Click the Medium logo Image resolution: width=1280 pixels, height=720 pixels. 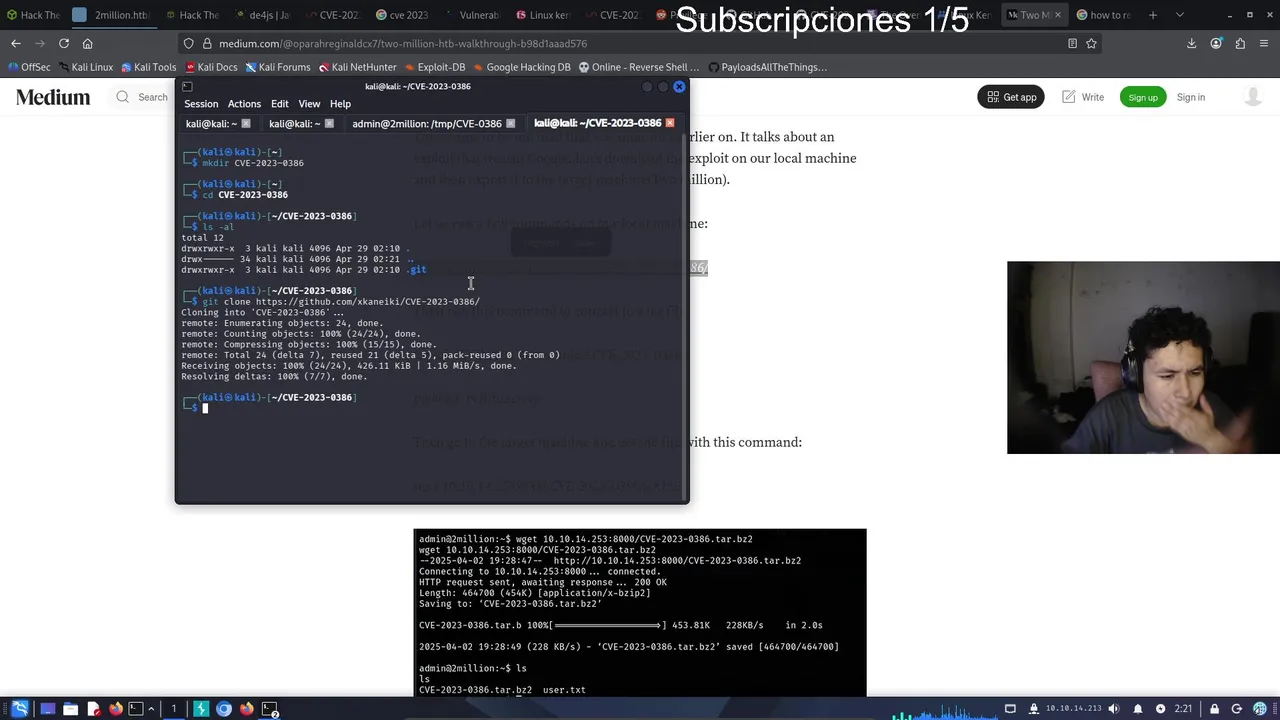tap(53, 97)
